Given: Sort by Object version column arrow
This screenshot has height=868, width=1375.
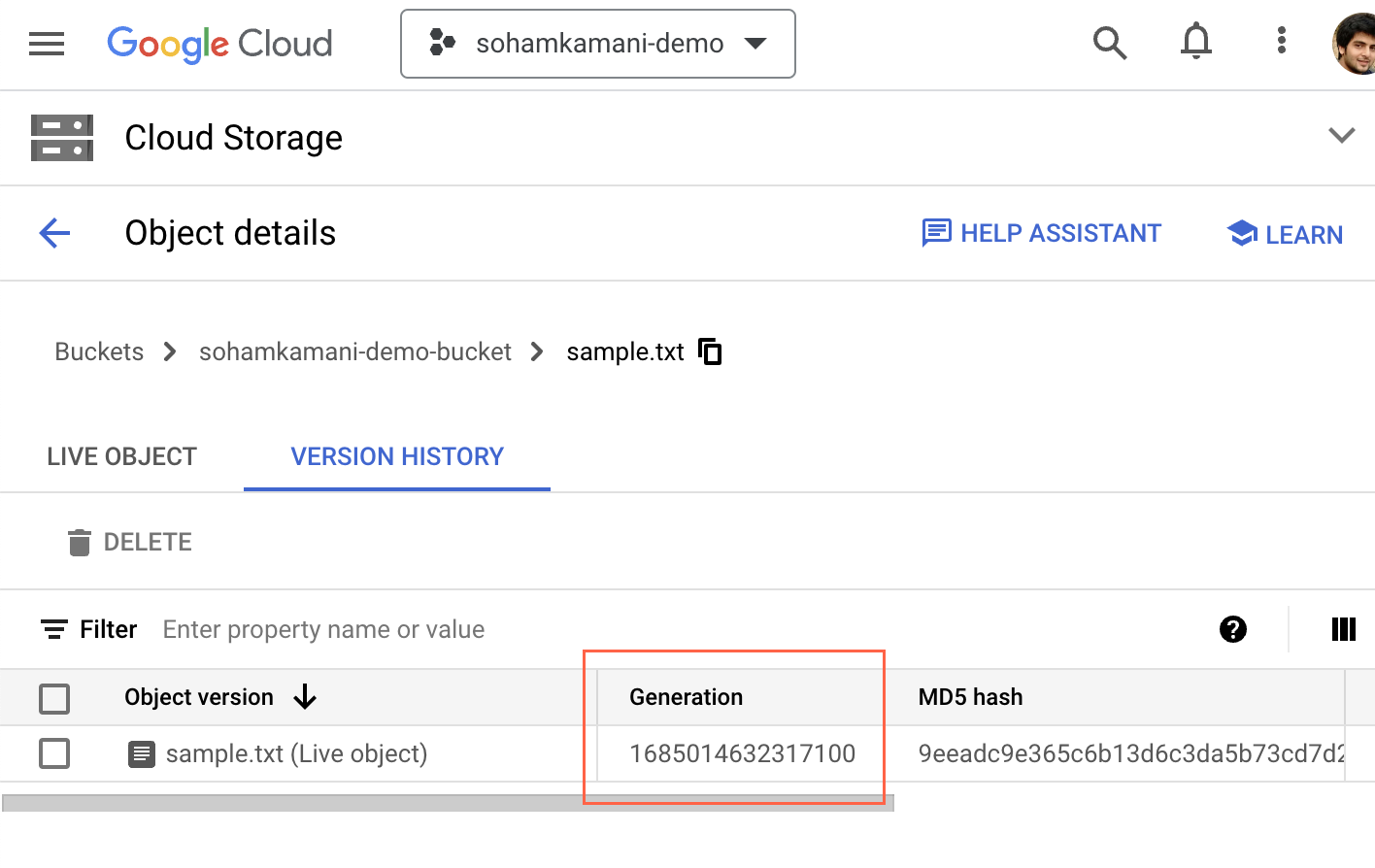Looking at the screenshot, I should [x=305, y=697].
